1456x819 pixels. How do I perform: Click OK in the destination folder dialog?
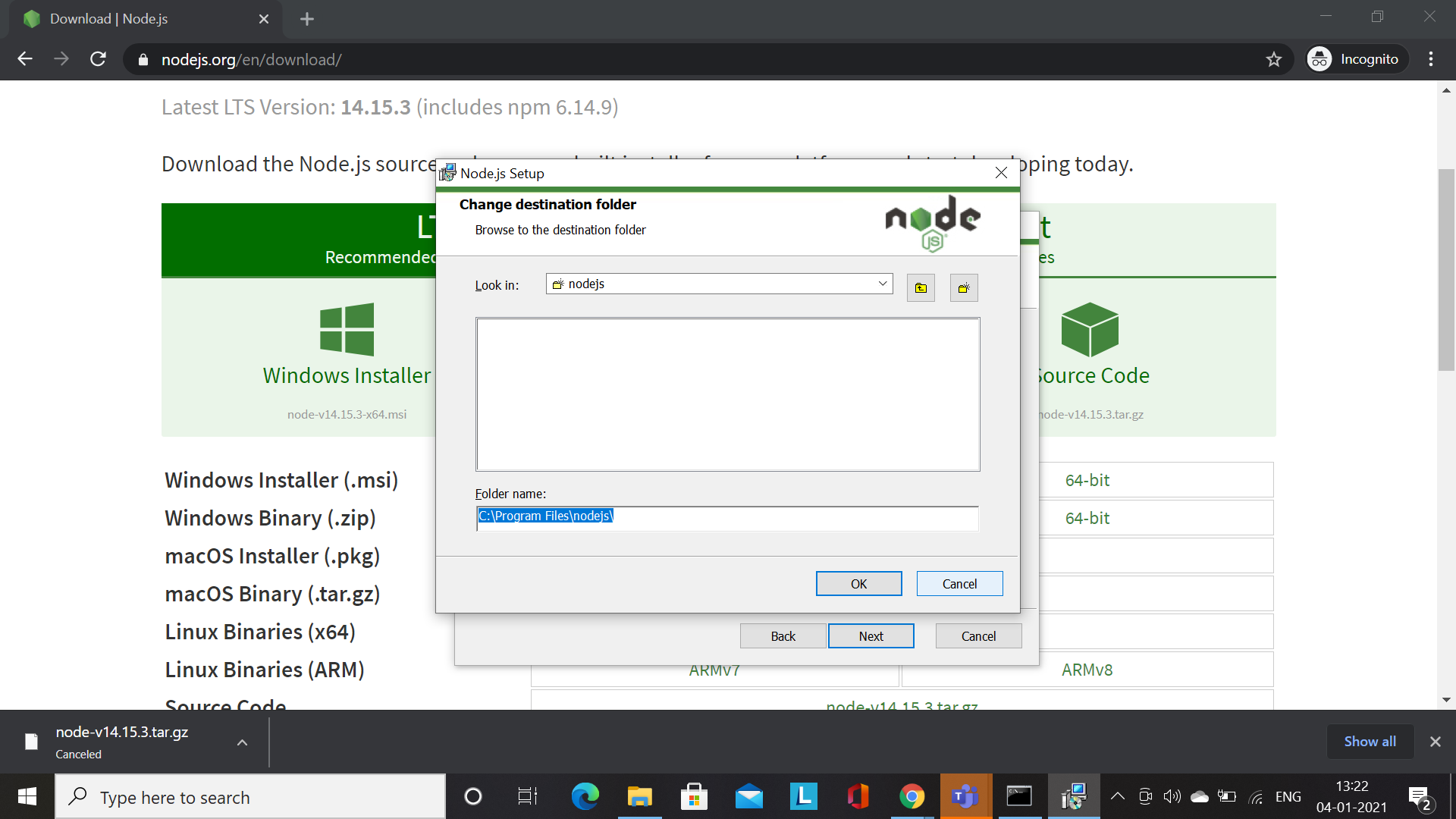[858, 584]
